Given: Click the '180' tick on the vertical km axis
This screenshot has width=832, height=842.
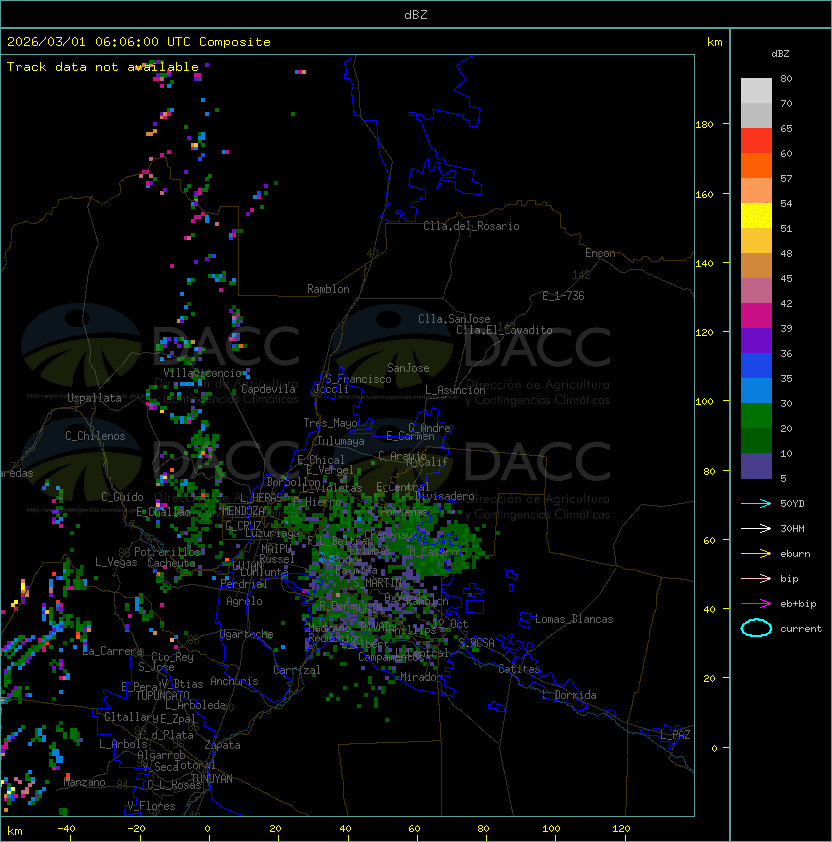Looking at the screenshot, I should pos(704,125).
